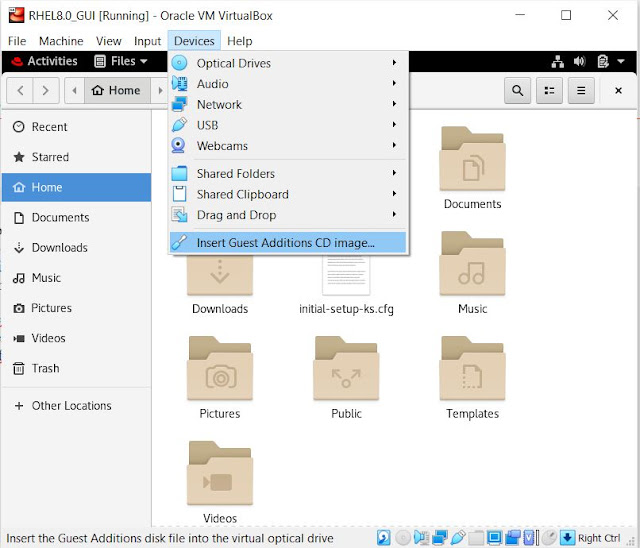Open the Input menu
The height and width of the screenshot is (548, 640).
click(147, 41)
